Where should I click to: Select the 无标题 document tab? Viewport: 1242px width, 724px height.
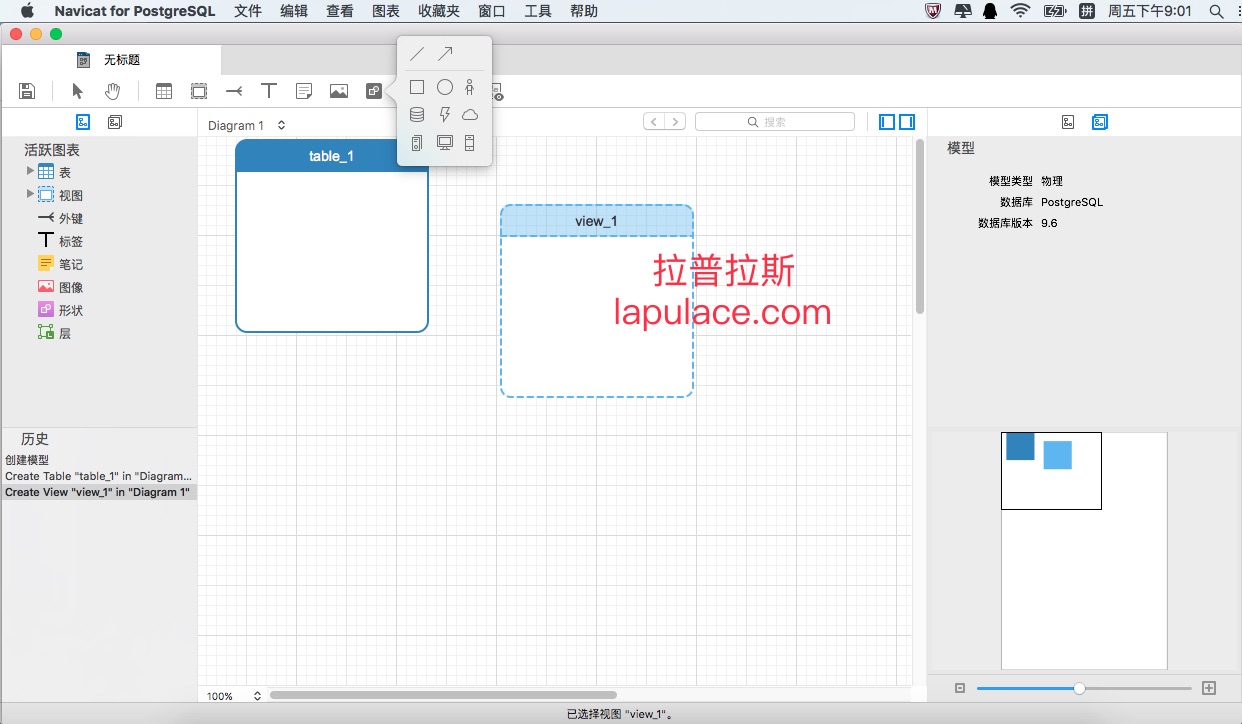[x=110, y=60]
